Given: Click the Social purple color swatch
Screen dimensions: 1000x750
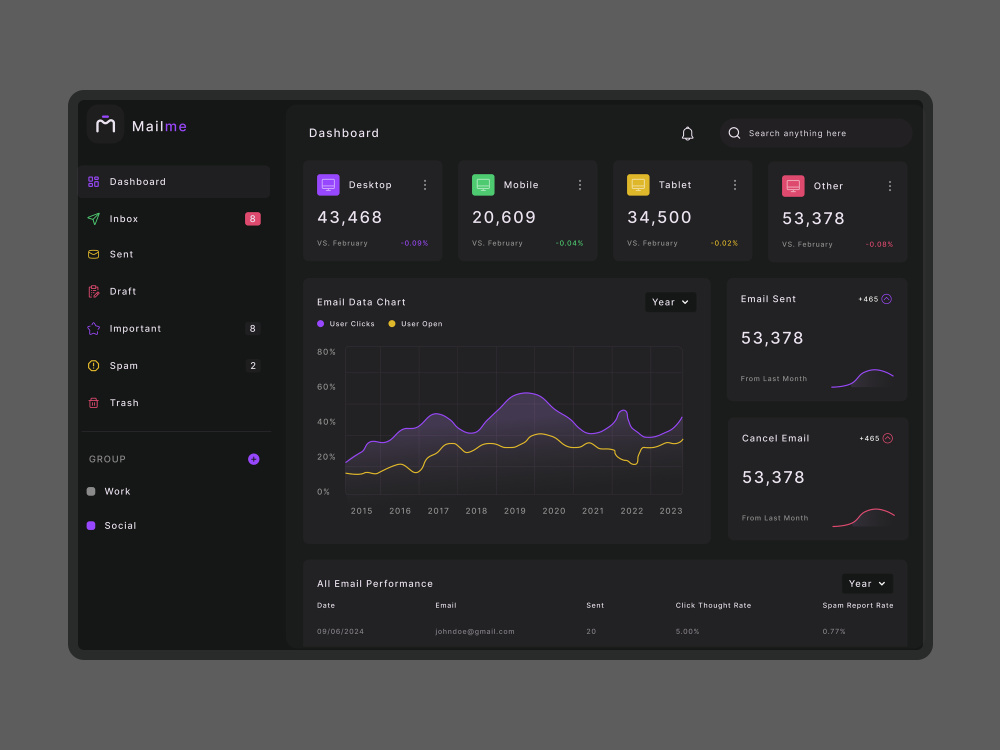Looking at the screenshot, I should (x=91, y=526).
